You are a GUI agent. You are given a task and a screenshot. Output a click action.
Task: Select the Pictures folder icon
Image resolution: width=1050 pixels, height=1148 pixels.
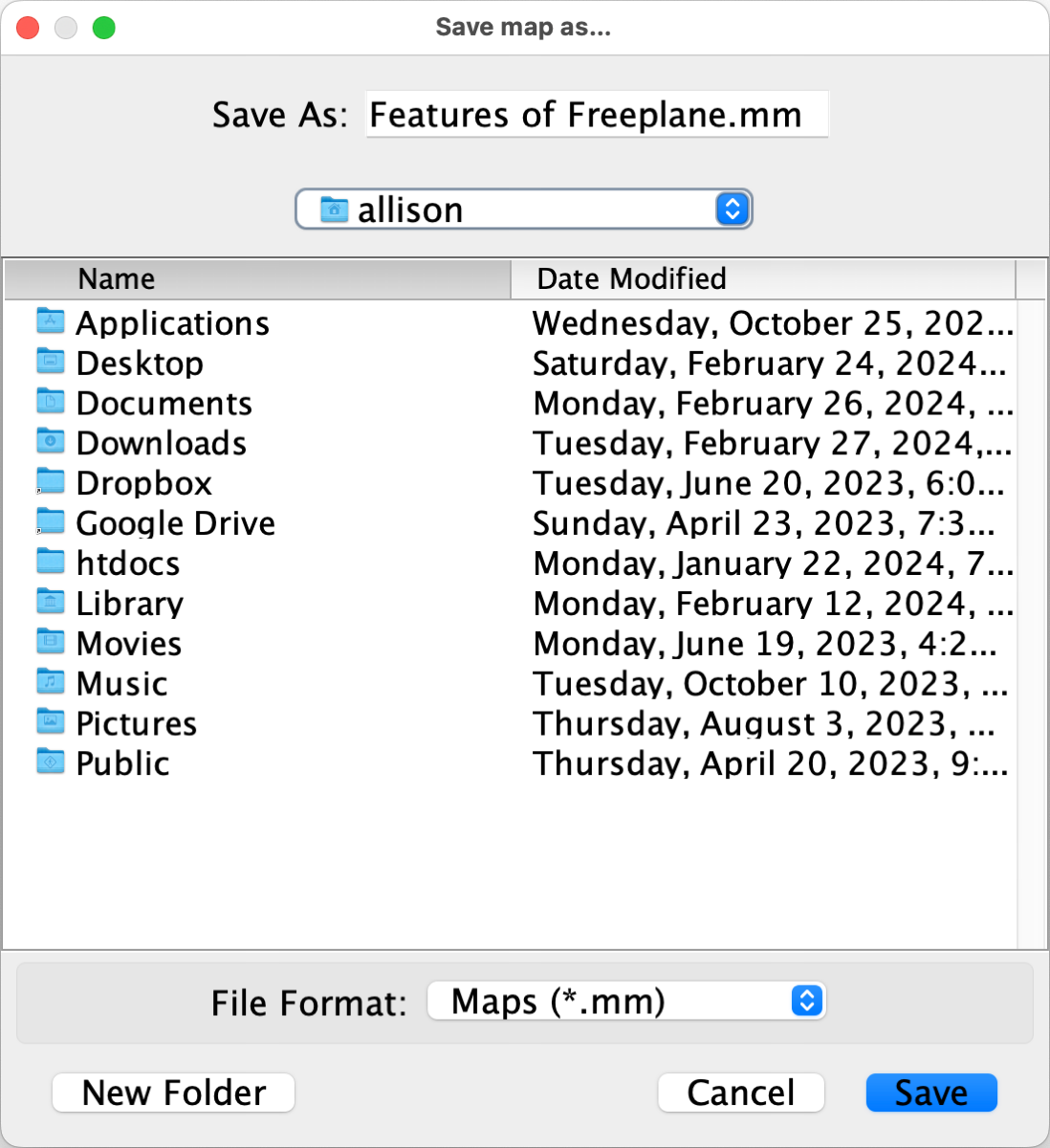[51, 722]
